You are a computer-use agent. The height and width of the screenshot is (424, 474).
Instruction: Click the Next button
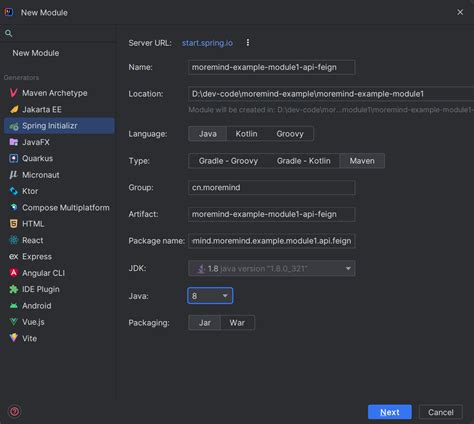[x=390, y=412]
